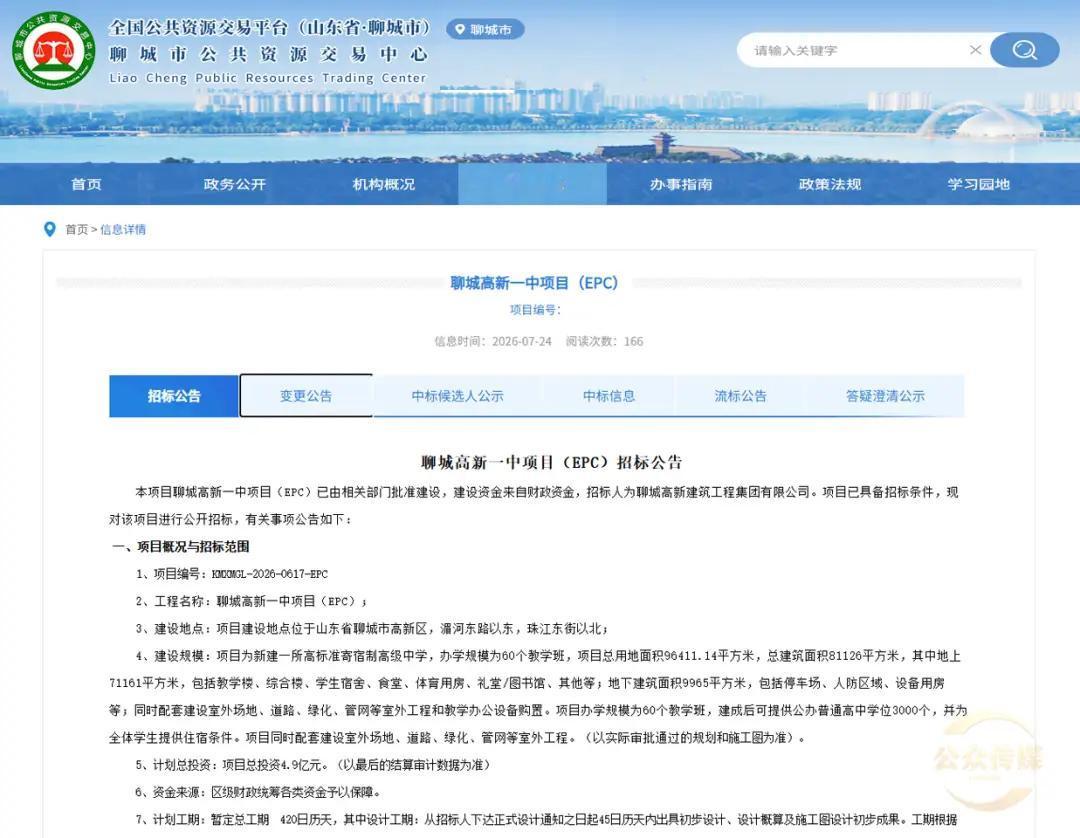This screenshot has height=838, width=1080.
Task: Click the blue search magnifier button
Action: (x=1024, y=50)
